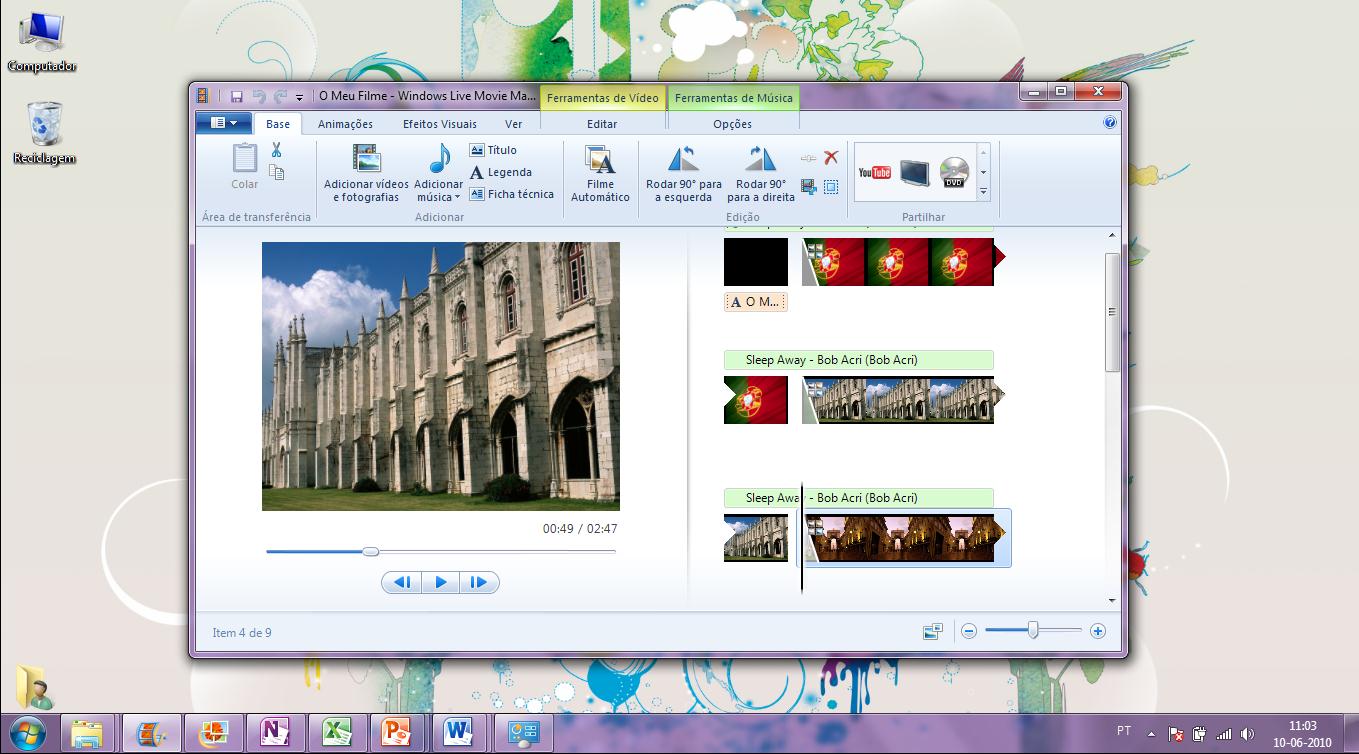Click the Redo arrow in title bar
Screen dimensions: 1359x754
coord(280,97)
